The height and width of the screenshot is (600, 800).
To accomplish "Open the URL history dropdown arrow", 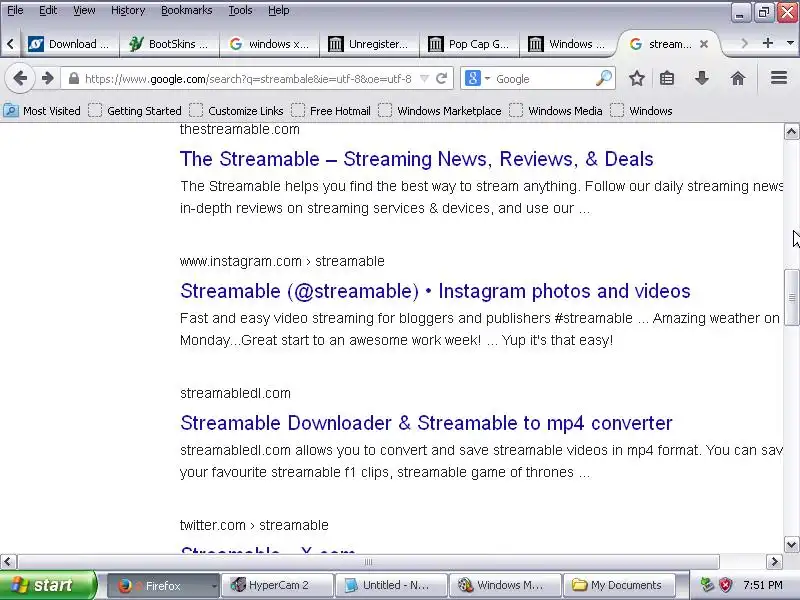I will [x=424, y=79].
